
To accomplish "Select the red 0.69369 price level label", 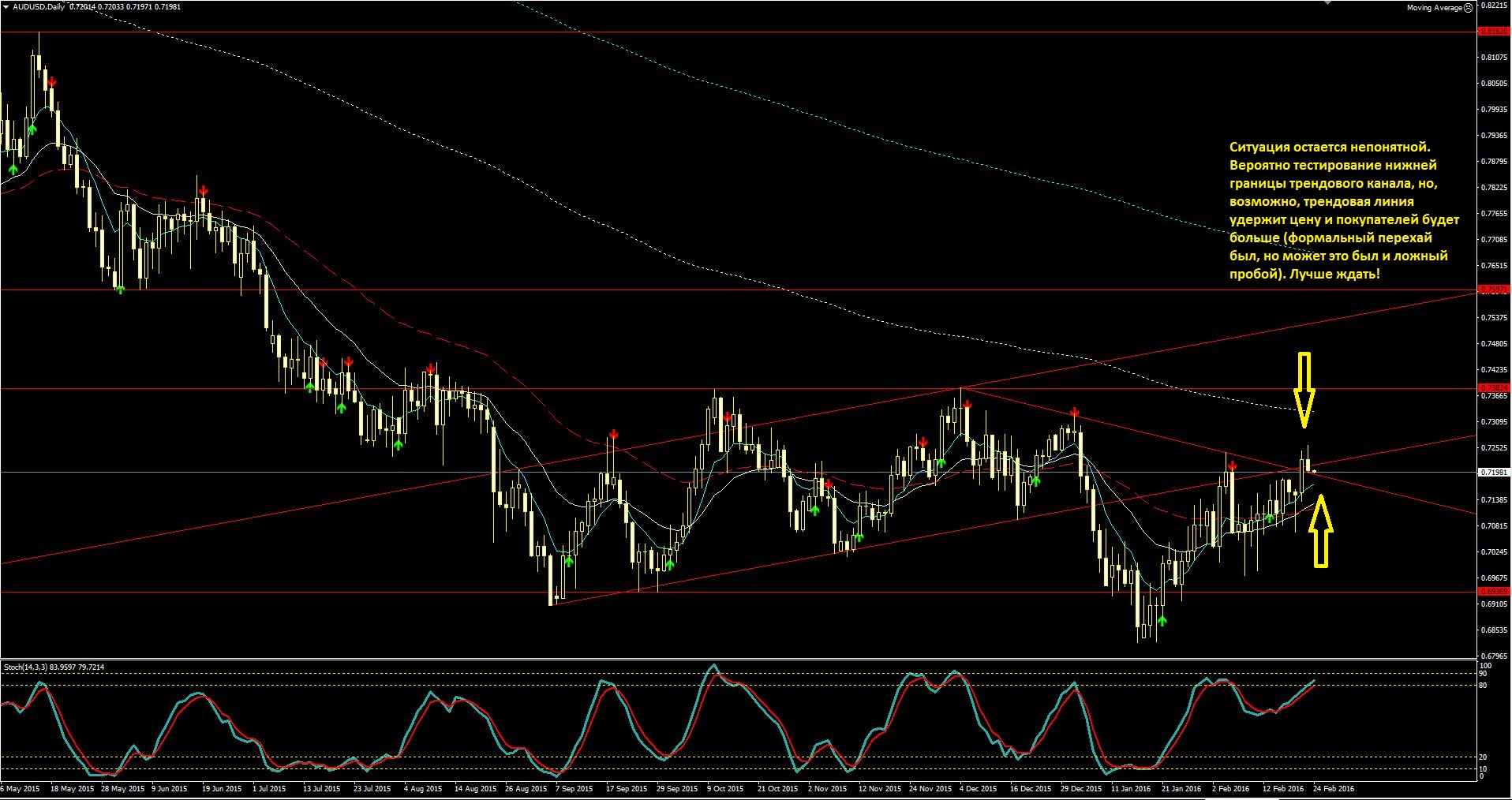I will [1493, 591].
